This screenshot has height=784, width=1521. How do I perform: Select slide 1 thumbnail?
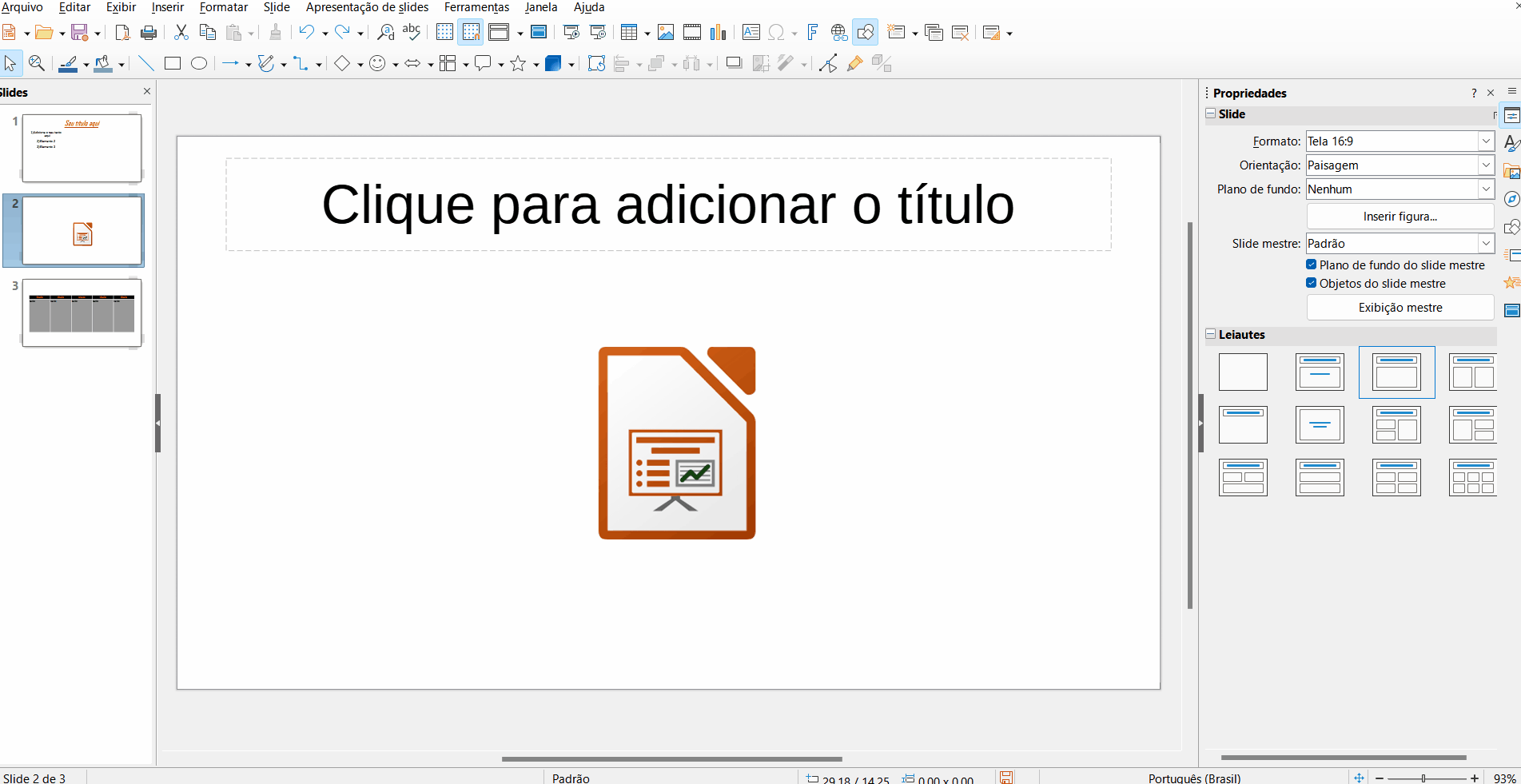82,148
